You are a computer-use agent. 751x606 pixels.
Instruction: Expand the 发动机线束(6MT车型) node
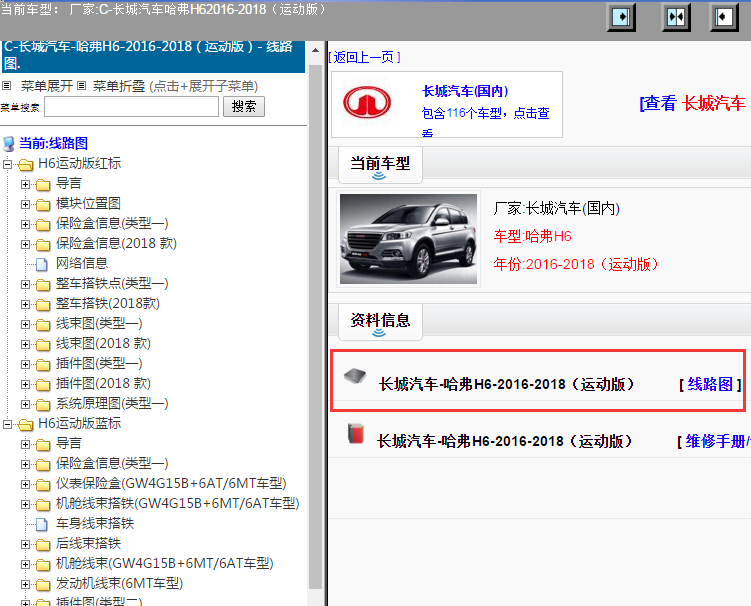[x=25, y=584]
